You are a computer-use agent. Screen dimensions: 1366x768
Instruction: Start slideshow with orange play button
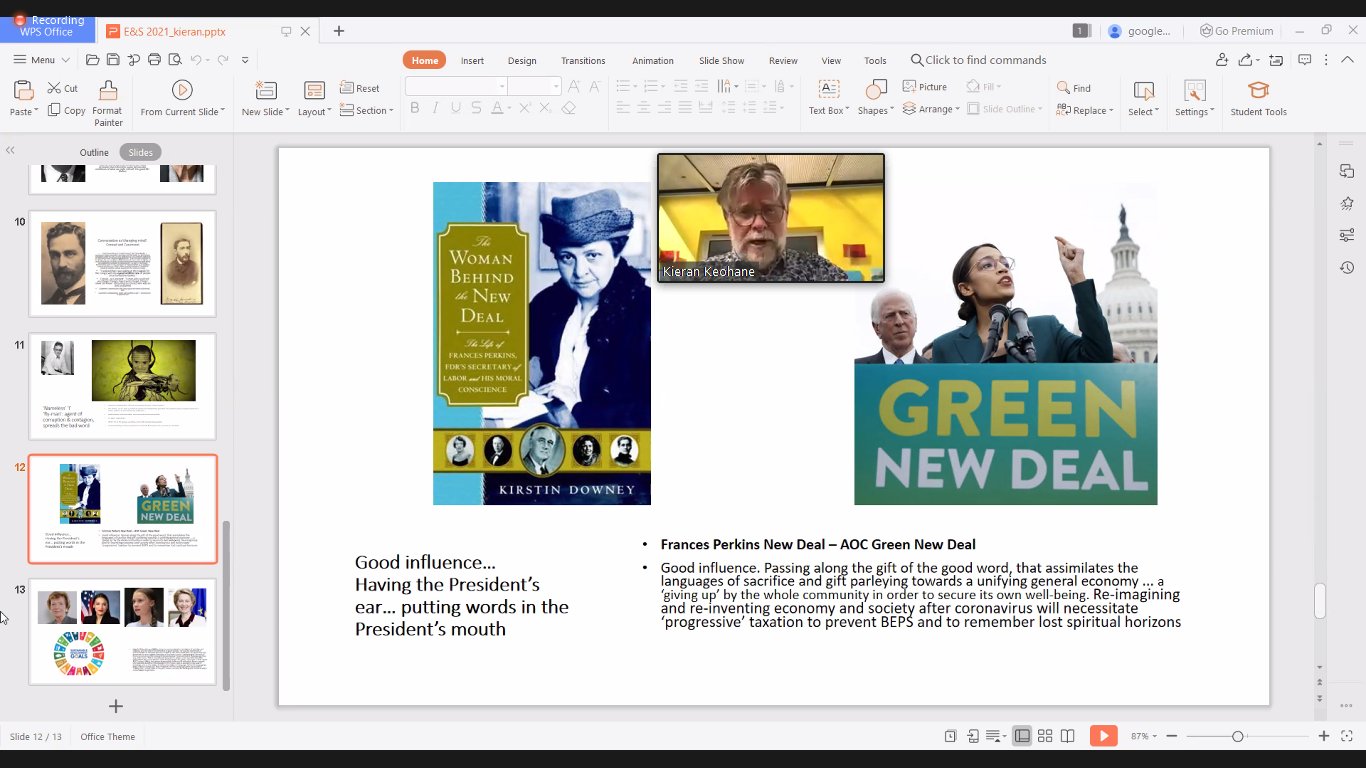point(1103,736)
